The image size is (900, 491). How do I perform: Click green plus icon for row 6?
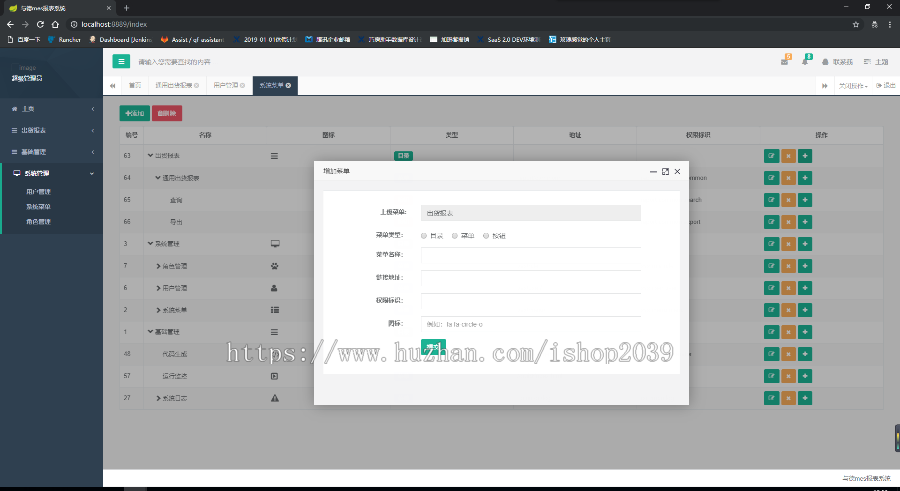click(x=805, y=288)
